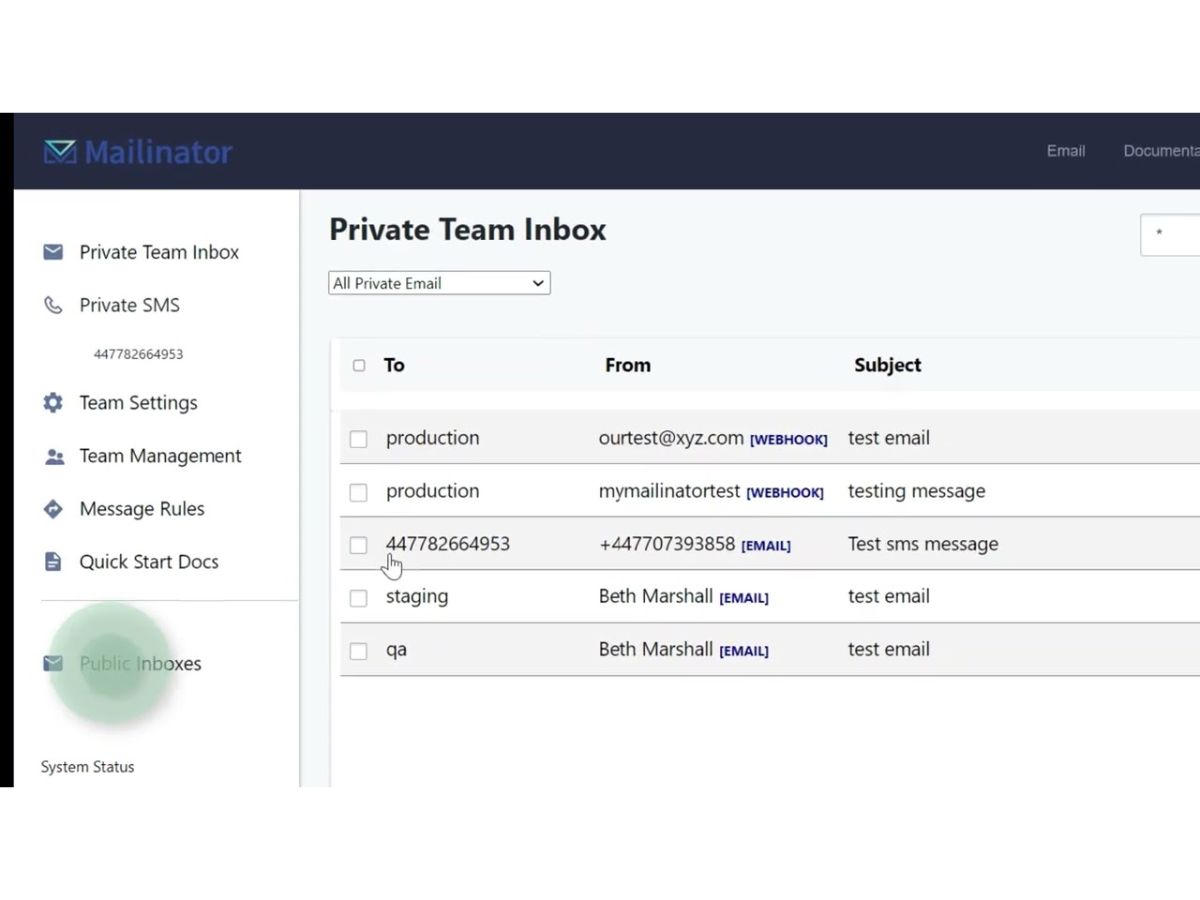Click the Private SMS phone icon
This screenshot has width=1200, height=900.
[53, 305]
